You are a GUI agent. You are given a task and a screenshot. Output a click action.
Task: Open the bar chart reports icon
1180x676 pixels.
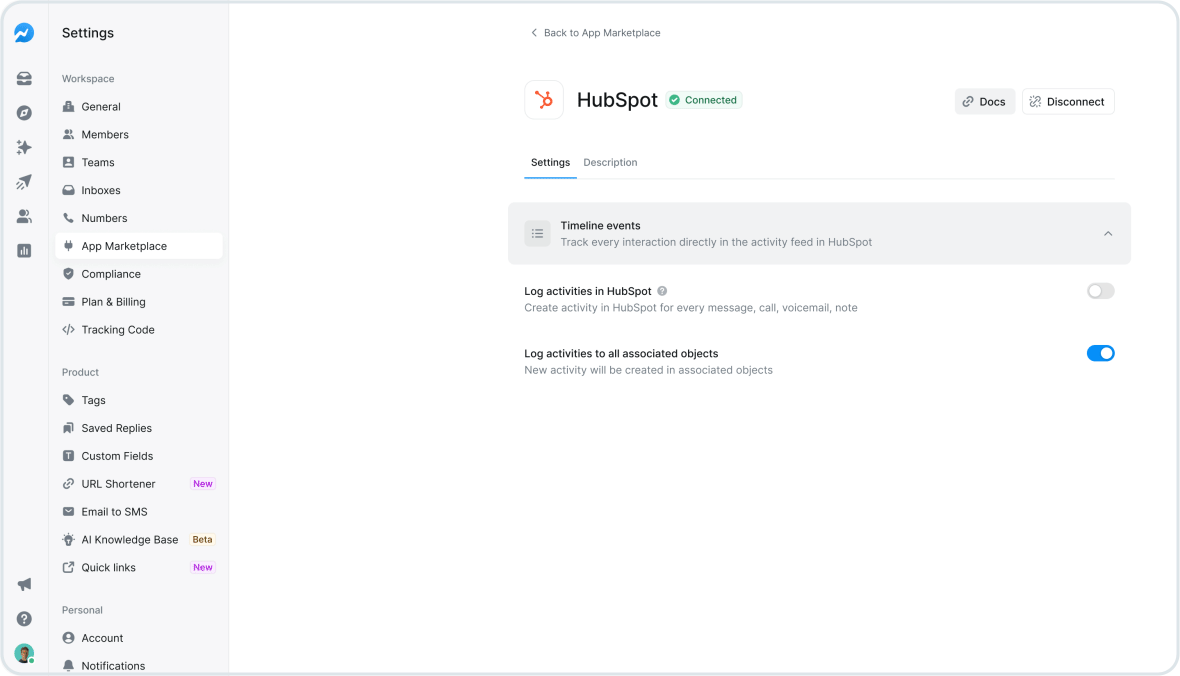pos(24,250)
